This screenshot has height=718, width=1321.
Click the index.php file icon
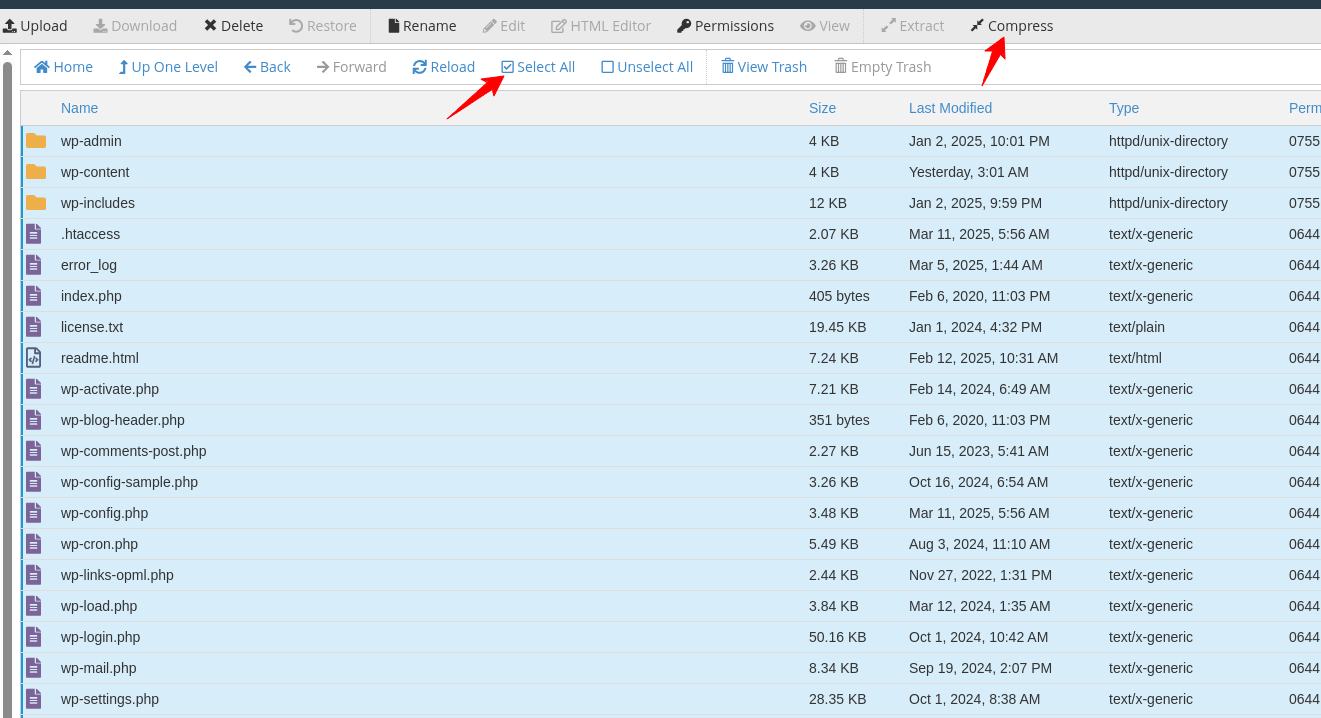pyautogui.click(x=34, y=296)
